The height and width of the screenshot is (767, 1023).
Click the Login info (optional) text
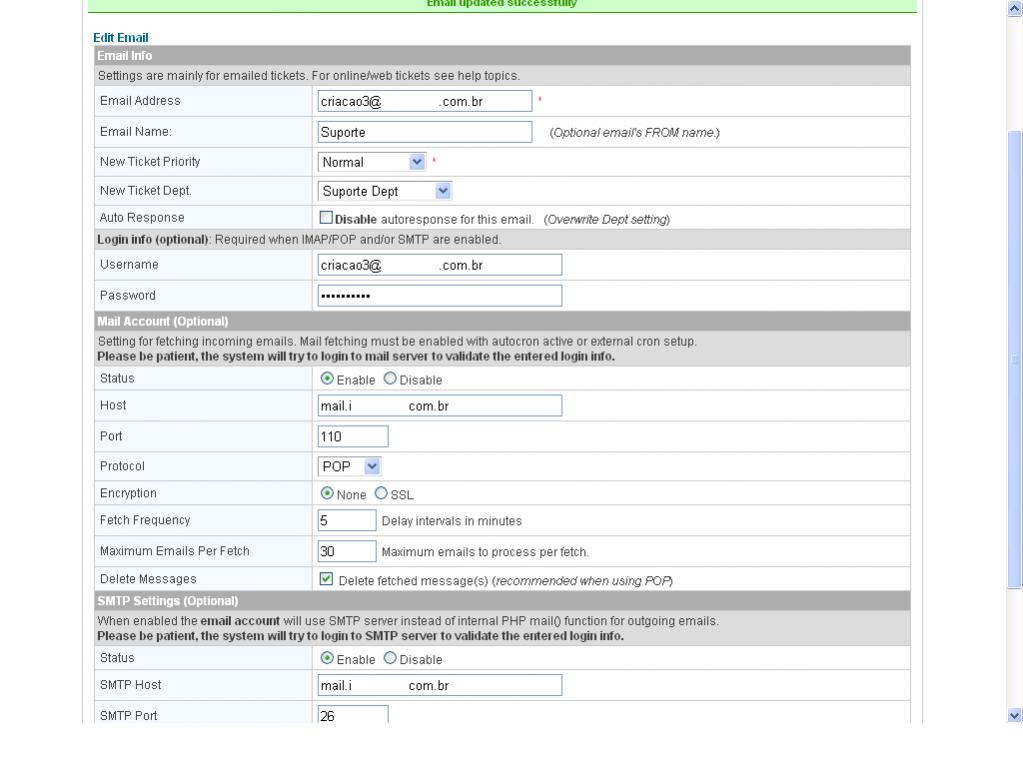[x=153, y=239]
